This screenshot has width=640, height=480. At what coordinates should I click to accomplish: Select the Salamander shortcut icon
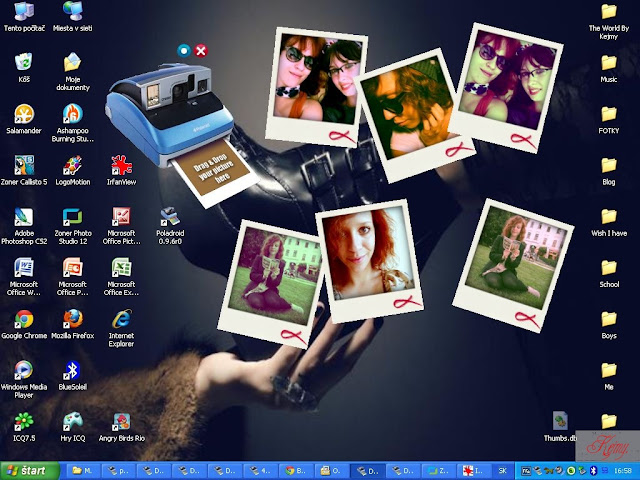pyautogui.click(x=24, y=119)
